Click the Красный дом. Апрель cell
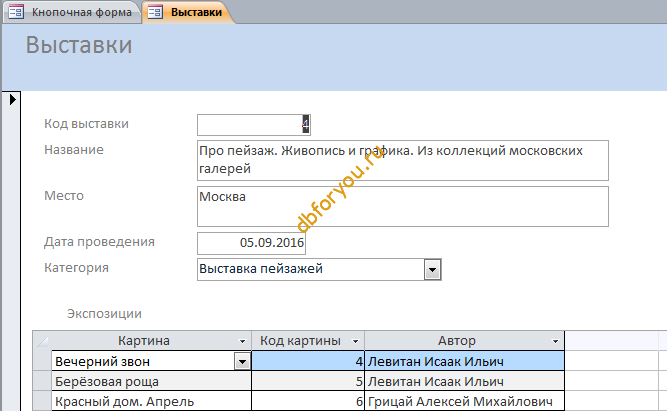This screenshot has width=667, height=411. coord(151,401)
